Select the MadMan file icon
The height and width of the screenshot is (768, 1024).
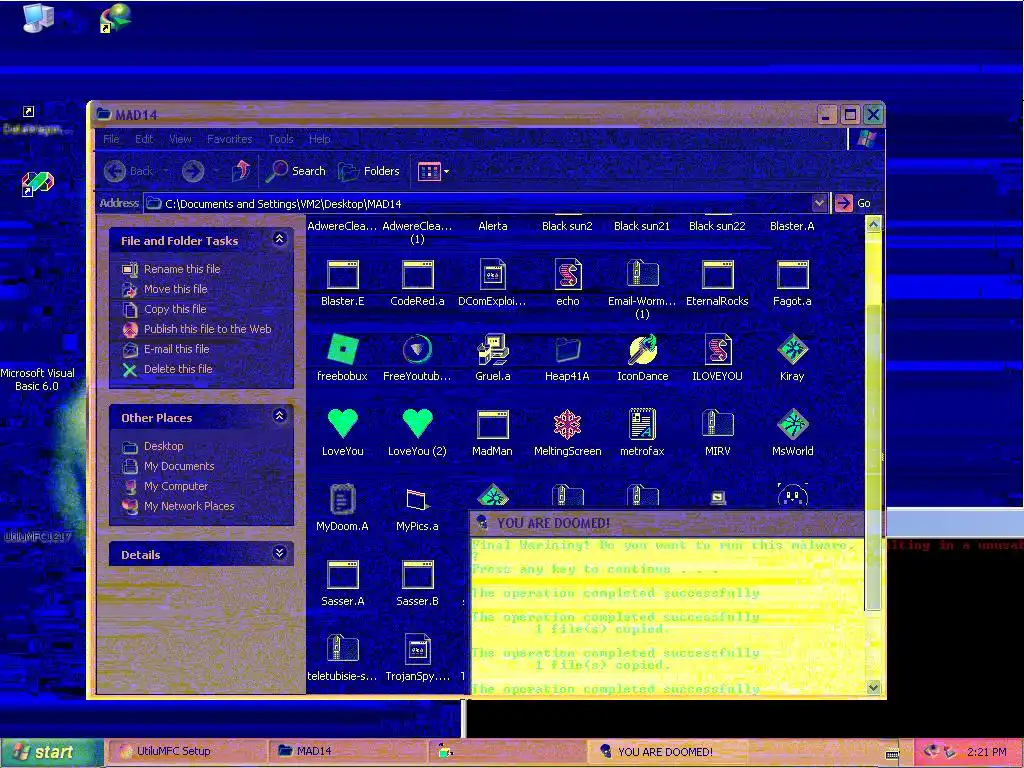click(492, 424)
